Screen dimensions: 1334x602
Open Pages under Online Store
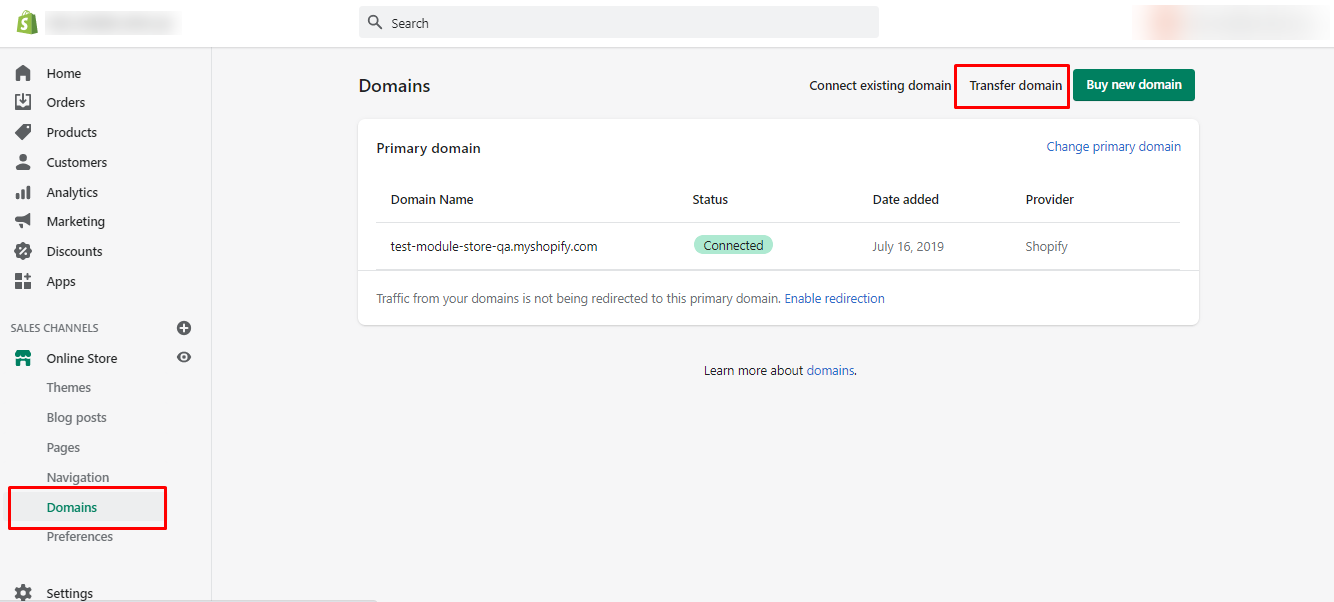[63, 447]
